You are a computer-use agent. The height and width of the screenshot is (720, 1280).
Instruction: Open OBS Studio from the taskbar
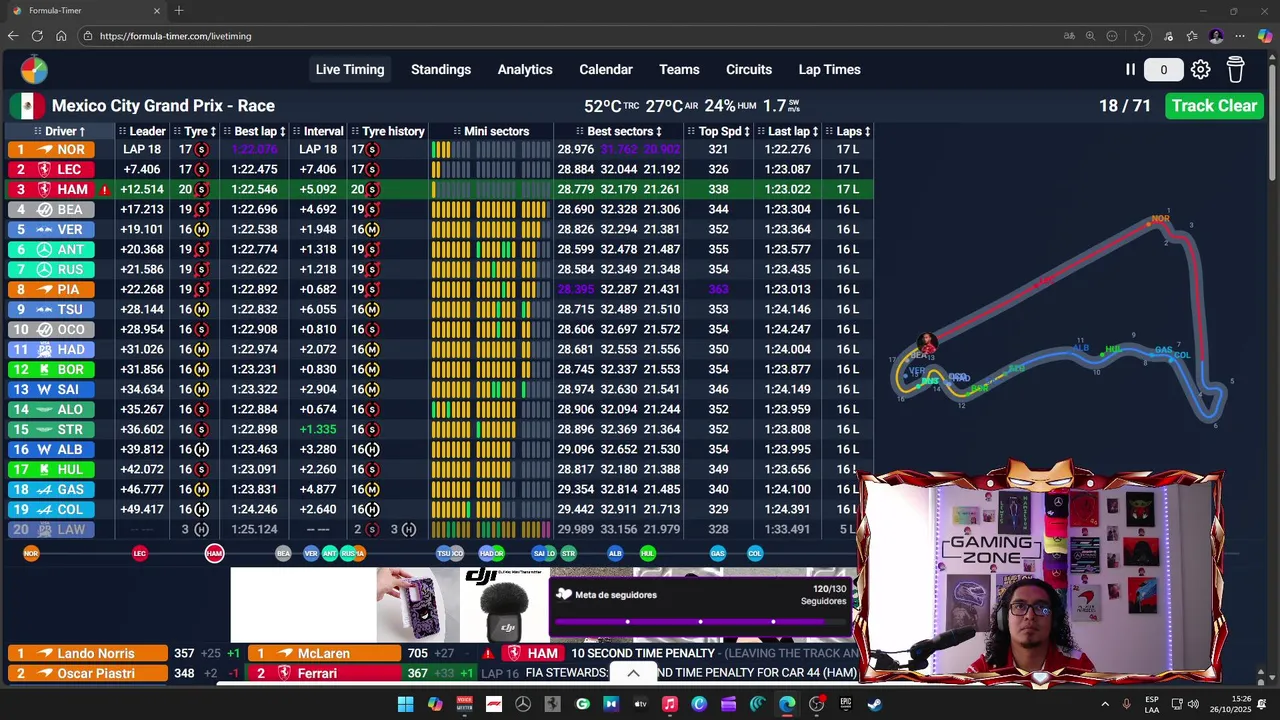pos(817,704)
